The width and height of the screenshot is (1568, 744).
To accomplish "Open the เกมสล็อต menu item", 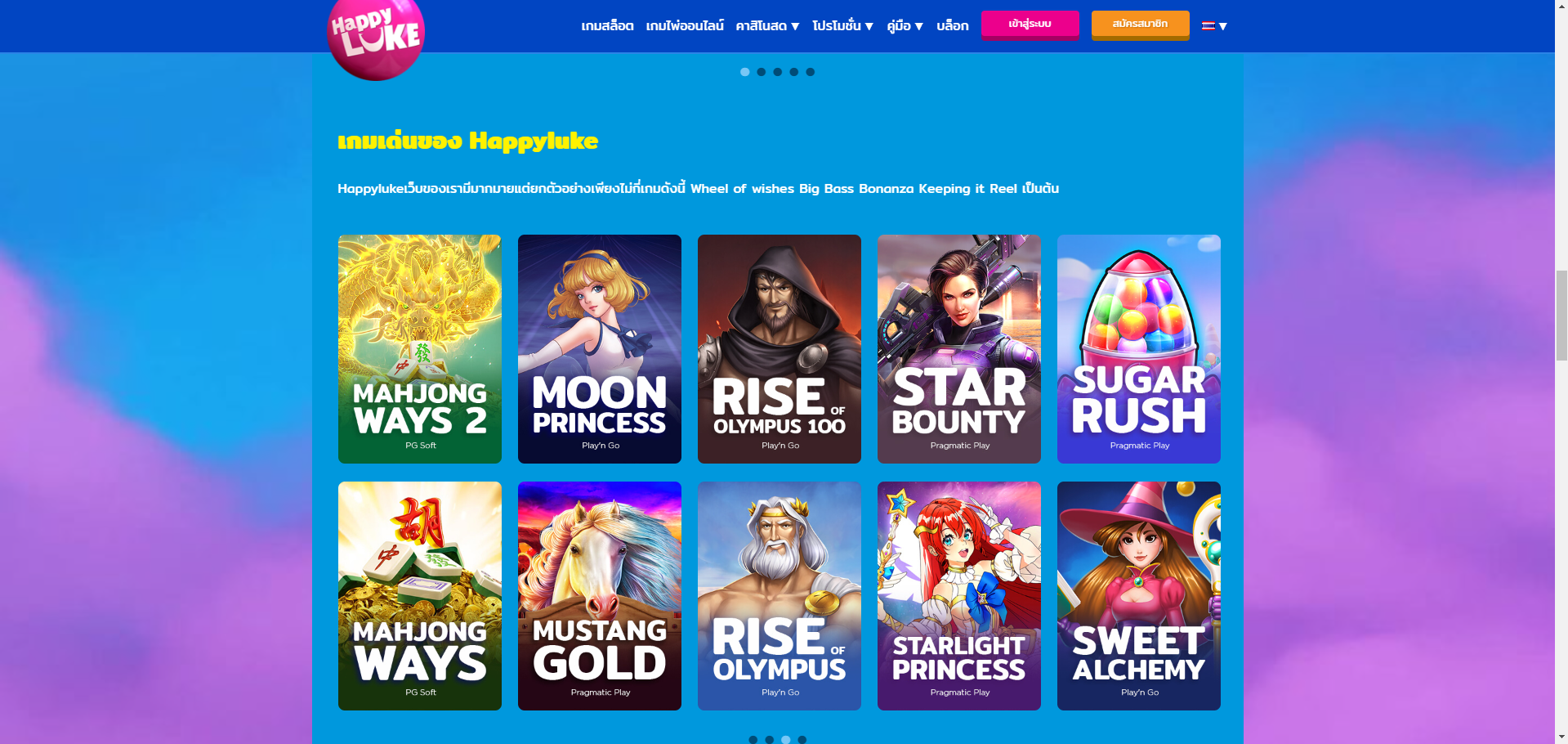I will click(x=607, y=26).
